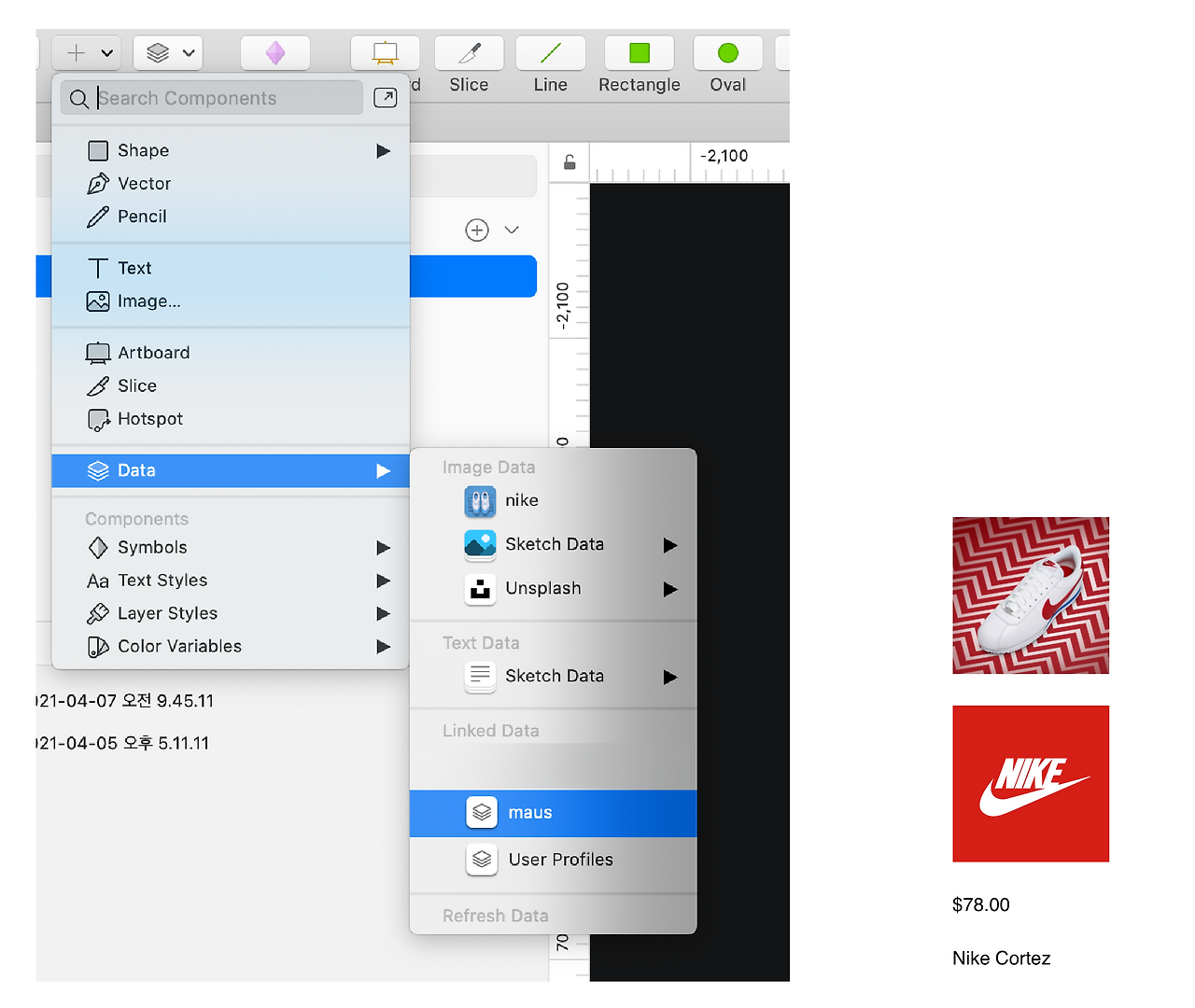Click the Data layers stack toolbar icon
This screenshot has height=1008, width=1195.
[158, 53]
